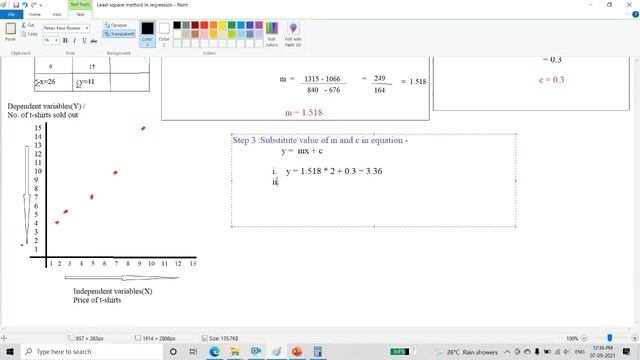Pick the green palette color
This screenshot has height=360, width=640.
pos(231,25)
